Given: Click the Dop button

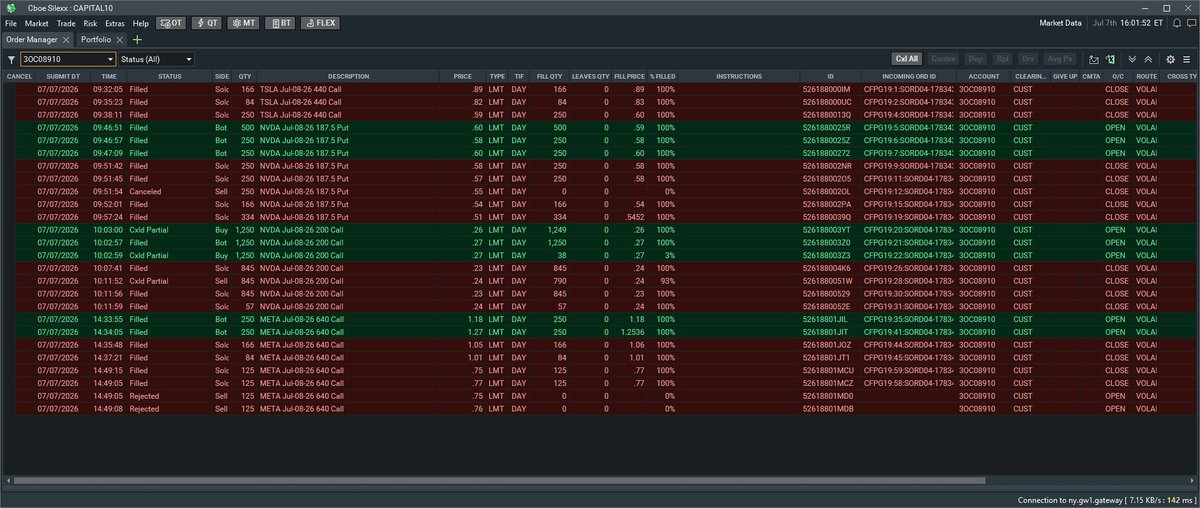Looking at the screenshot, I should (x=975, y=60).
